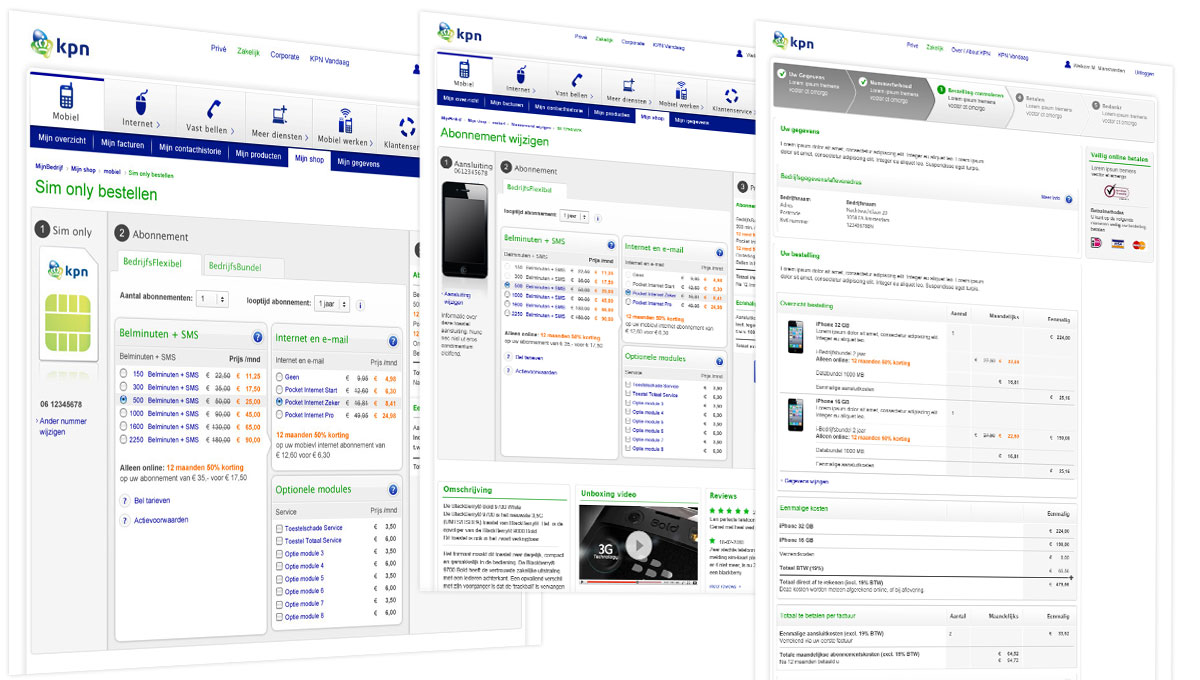Click the MasterCard payment logo in checkout window
This screenshot has width=1200, height=680.
[x=1139, y=245]
